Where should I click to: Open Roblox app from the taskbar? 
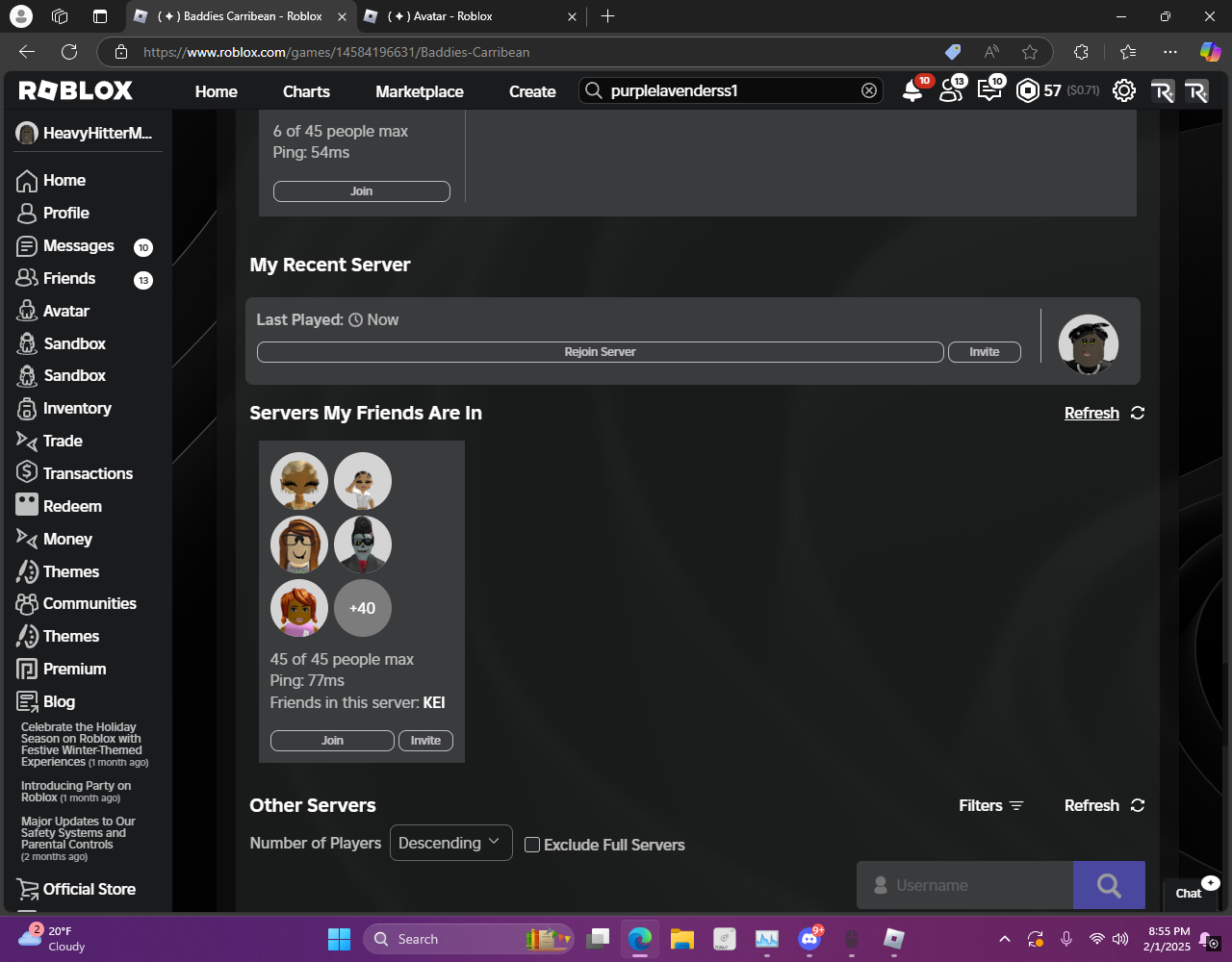pyautogui.click(x=894, y=939)
